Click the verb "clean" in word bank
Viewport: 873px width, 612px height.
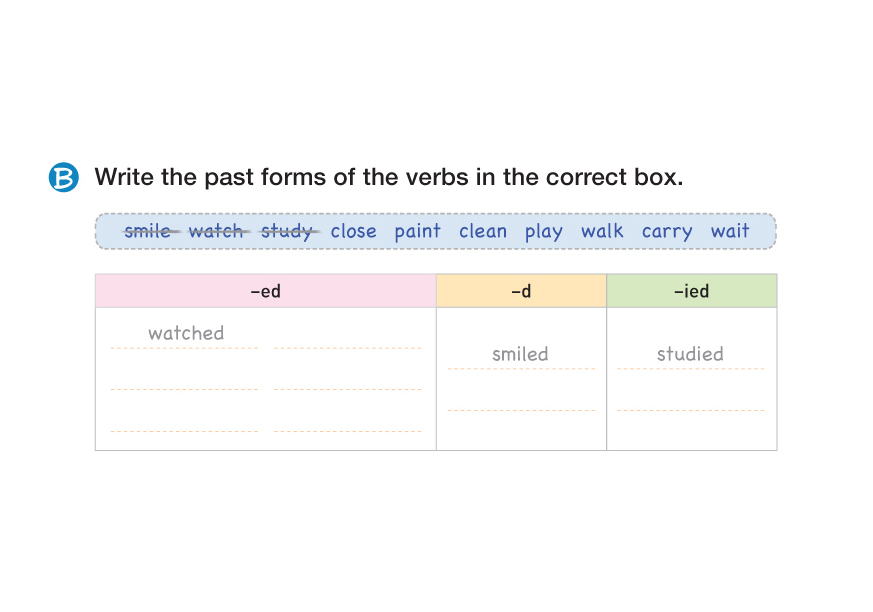(x=483, y=231)
